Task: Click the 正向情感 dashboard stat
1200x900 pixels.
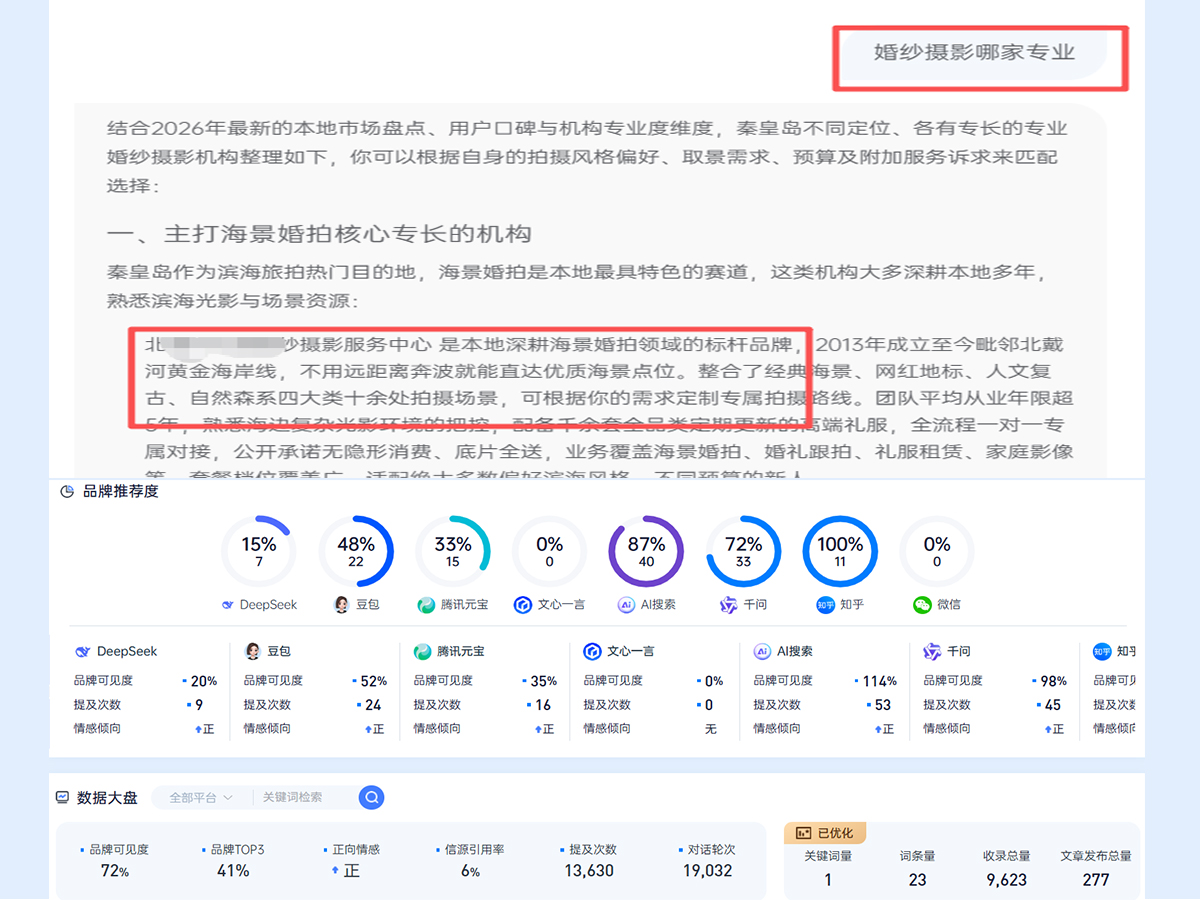Action: click(x=351, y=860)
